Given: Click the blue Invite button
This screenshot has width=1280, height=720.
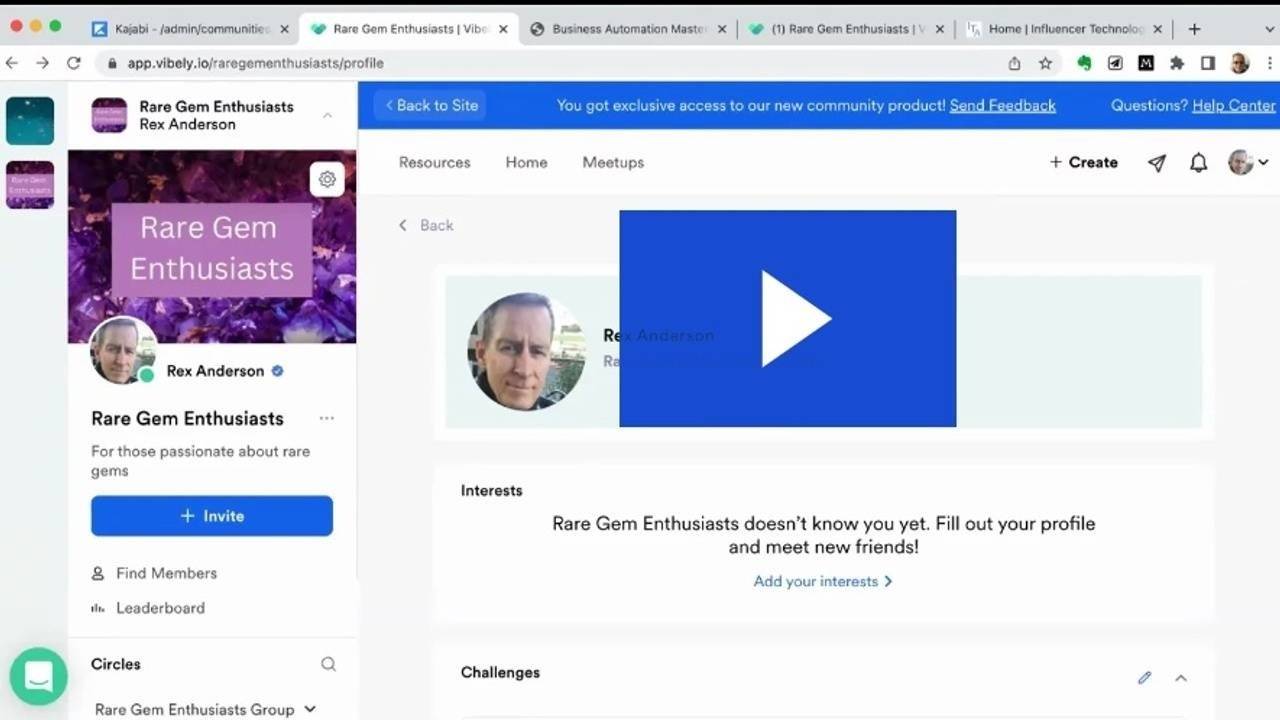Looking at the screenshot, I should click(212, 516).
